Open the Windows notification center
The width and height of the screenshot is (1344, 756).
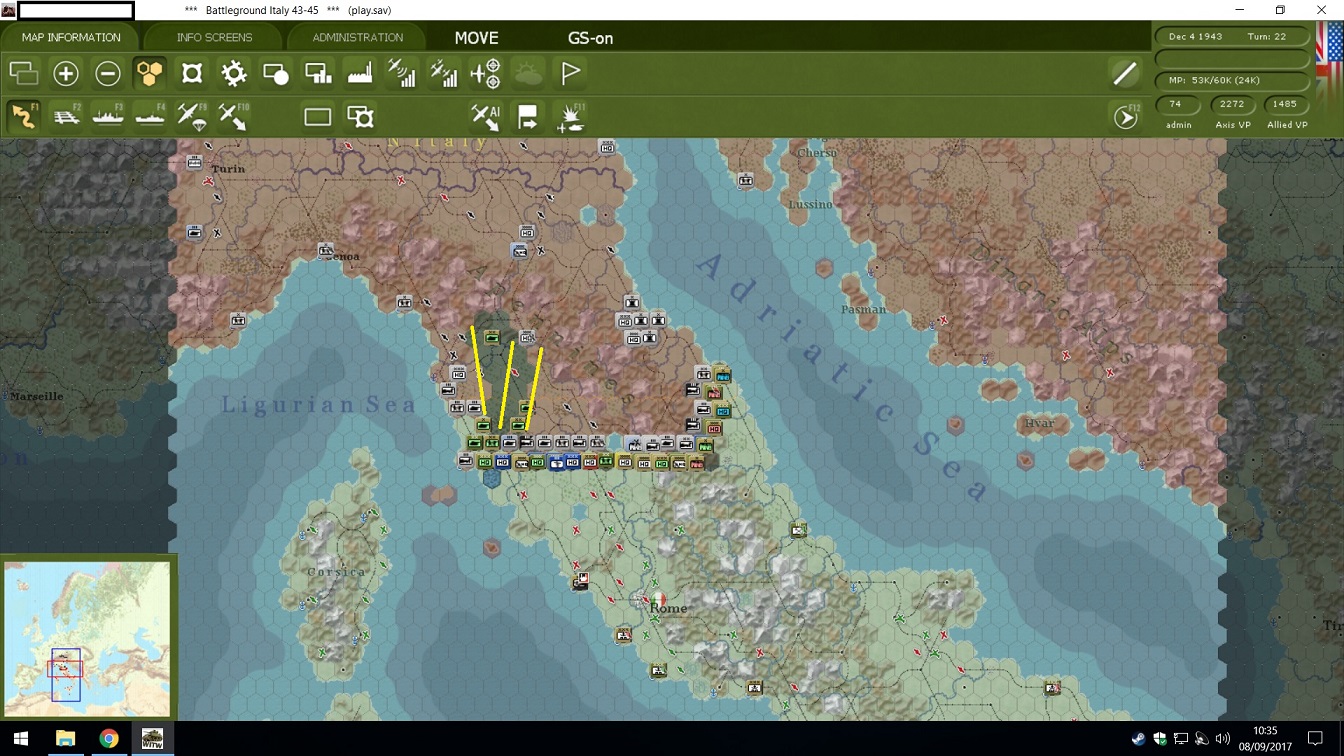1316,740
